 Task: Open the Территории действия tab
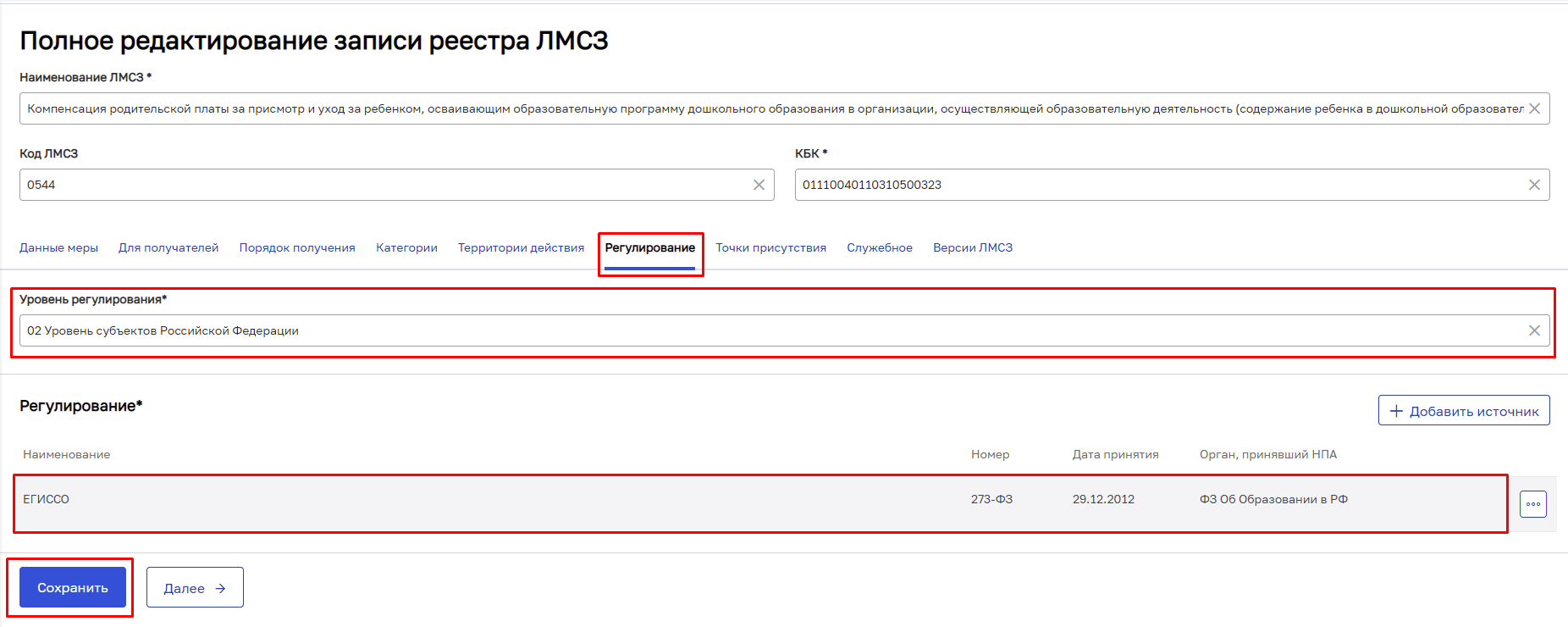(521, 247)
